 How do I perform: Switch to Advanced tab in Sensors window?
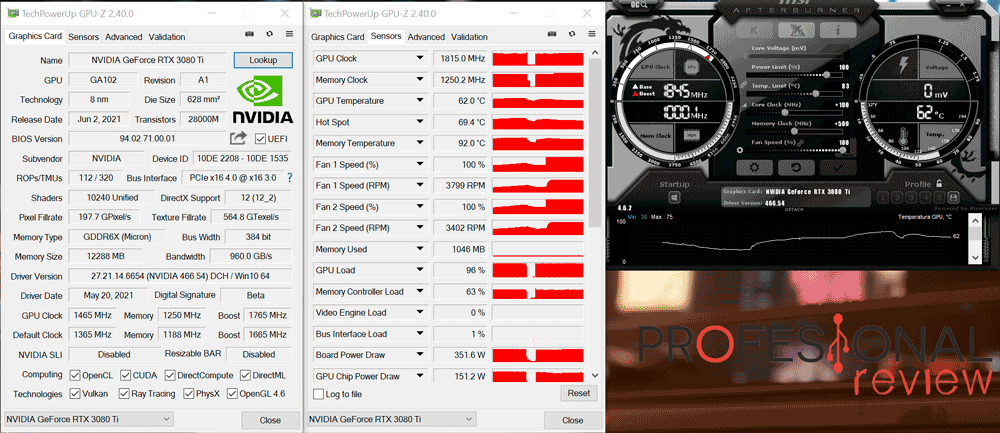point(426,37)
